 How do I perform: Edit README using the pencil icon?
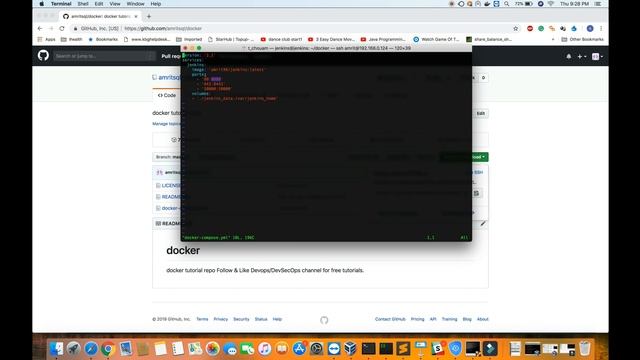pos(483,224)
